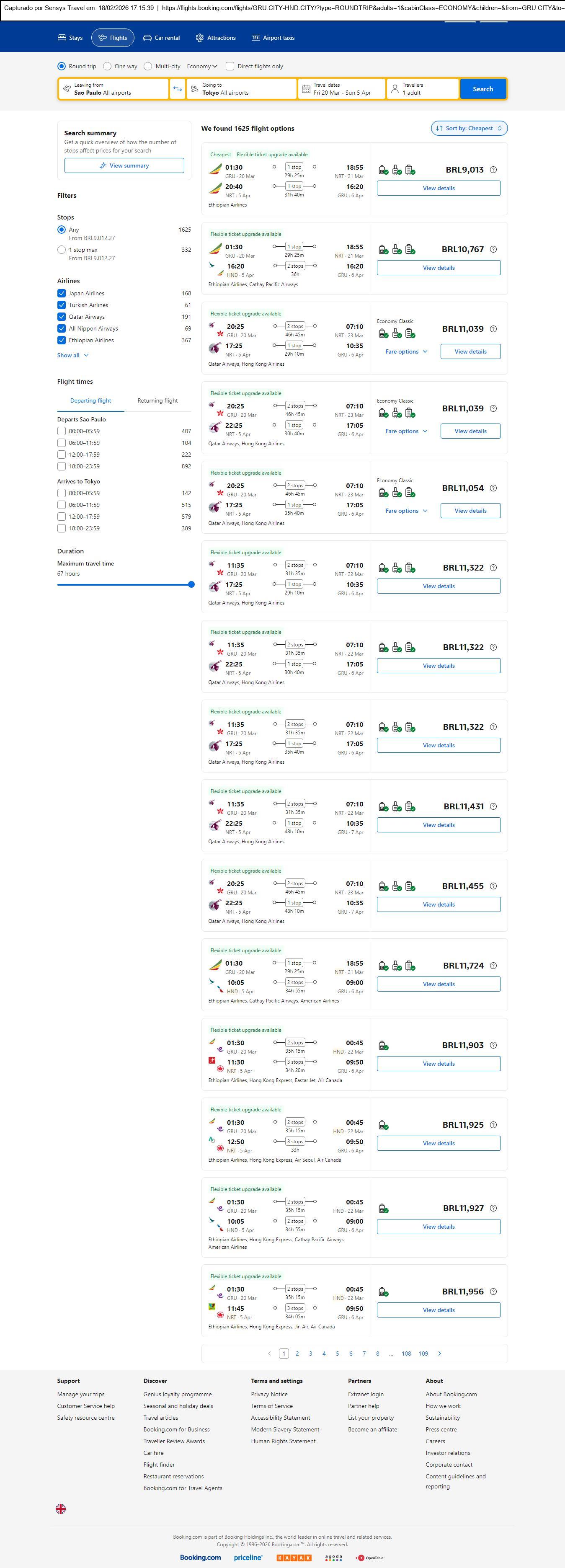This screenshot has height=1568, width=565.
Task: Click the View summary button
Action: point(124,165)
